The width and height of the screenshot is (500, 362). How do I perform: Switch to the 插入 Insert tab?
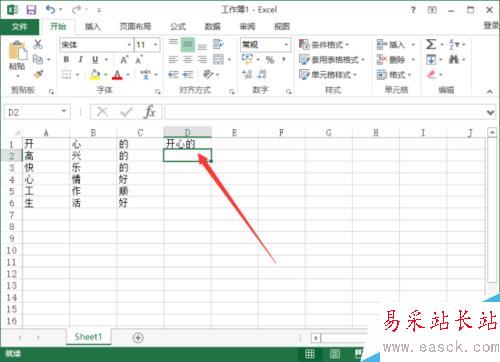93,27
